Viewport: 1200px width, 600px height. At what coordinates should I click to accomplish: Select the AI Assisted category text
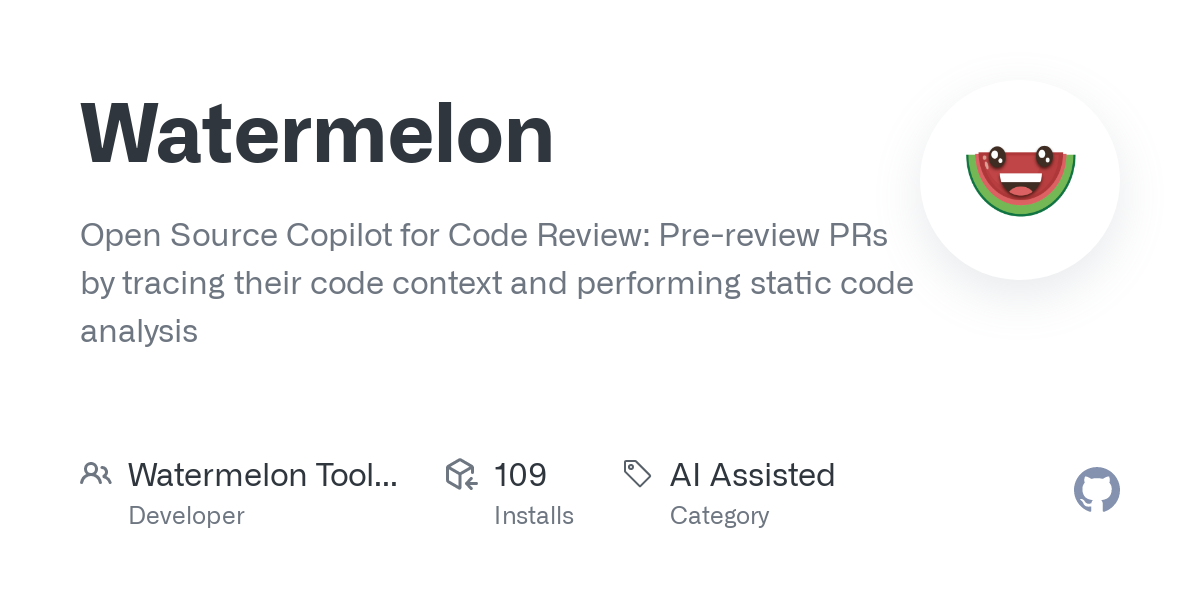point(752,475)
